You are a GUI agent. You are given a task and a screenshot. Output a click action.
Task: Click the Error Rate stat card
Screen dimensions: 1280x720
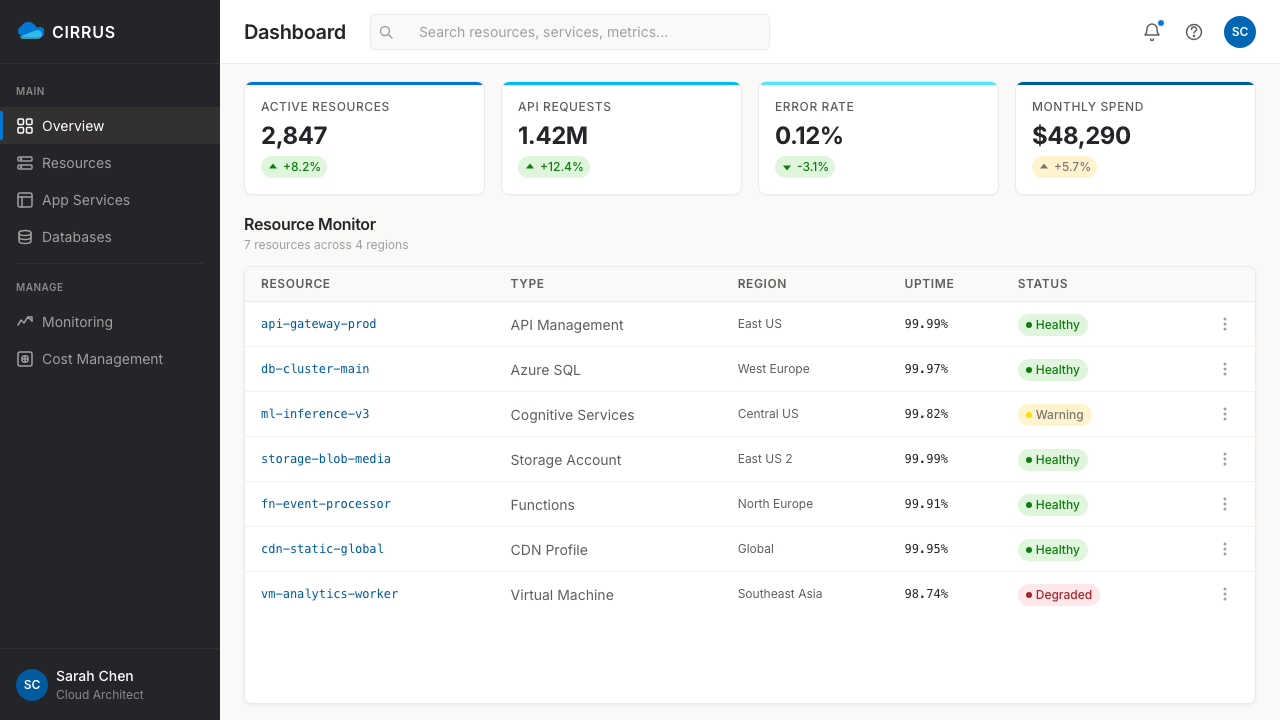click(x=879, y=138)
